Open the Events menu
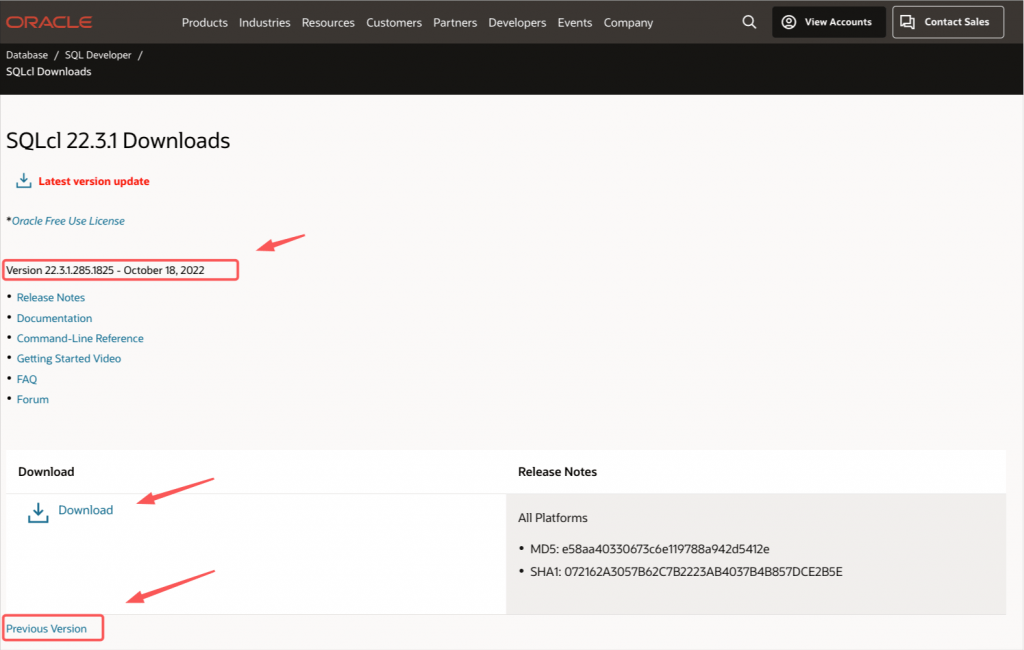The height and width of the screenshot is (650, 1024). coord(575,22)
